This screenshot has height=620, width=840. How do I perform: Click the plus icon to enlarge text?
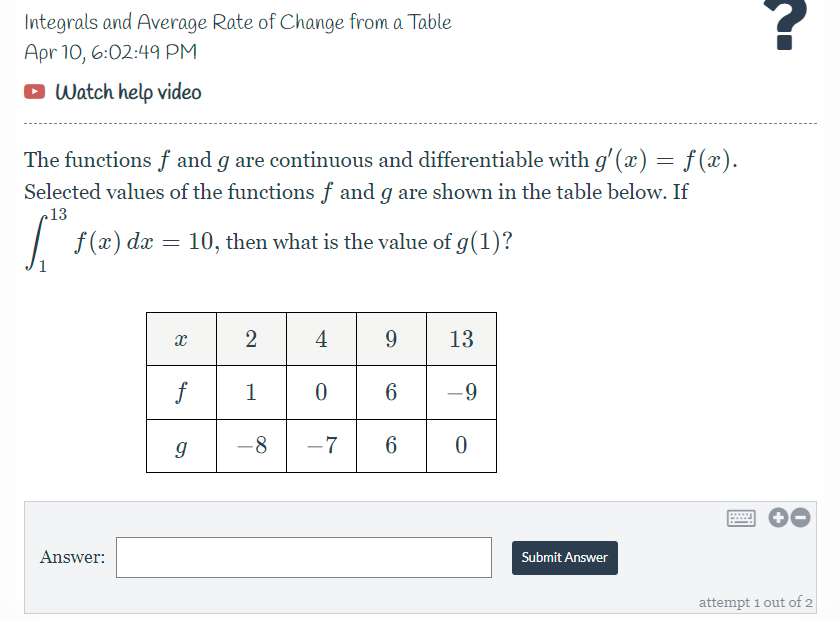click(777, 518)
